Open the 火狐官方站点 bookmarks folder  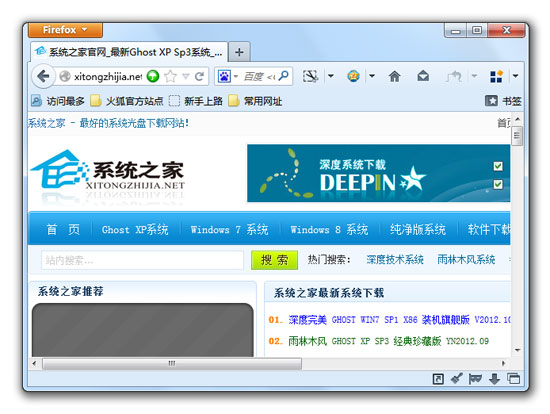point(127,101)
